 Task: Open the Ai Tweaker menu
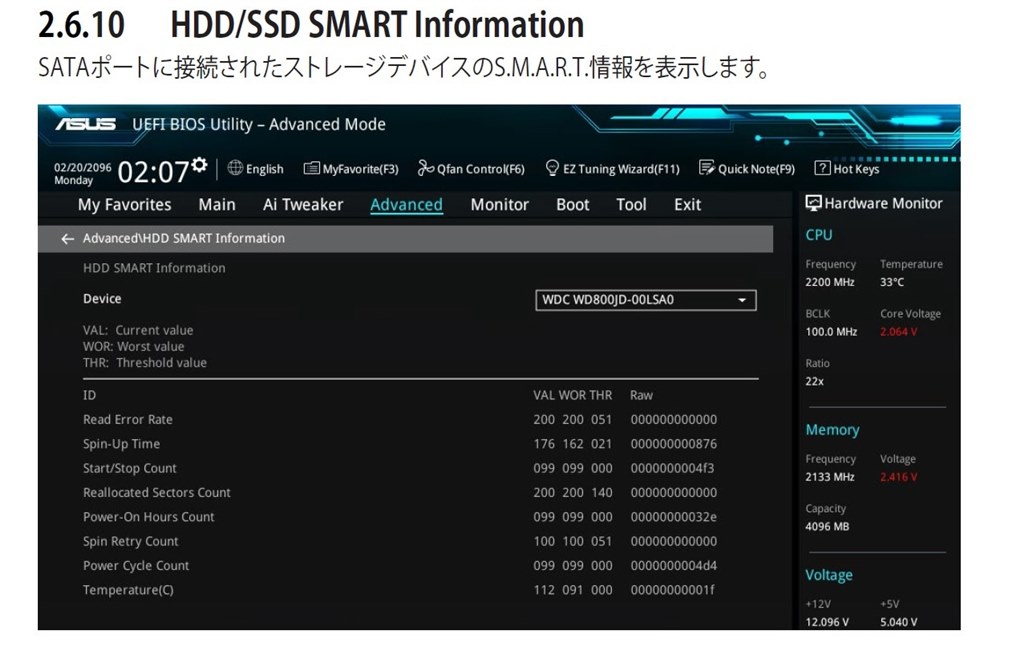pos(303,204)
